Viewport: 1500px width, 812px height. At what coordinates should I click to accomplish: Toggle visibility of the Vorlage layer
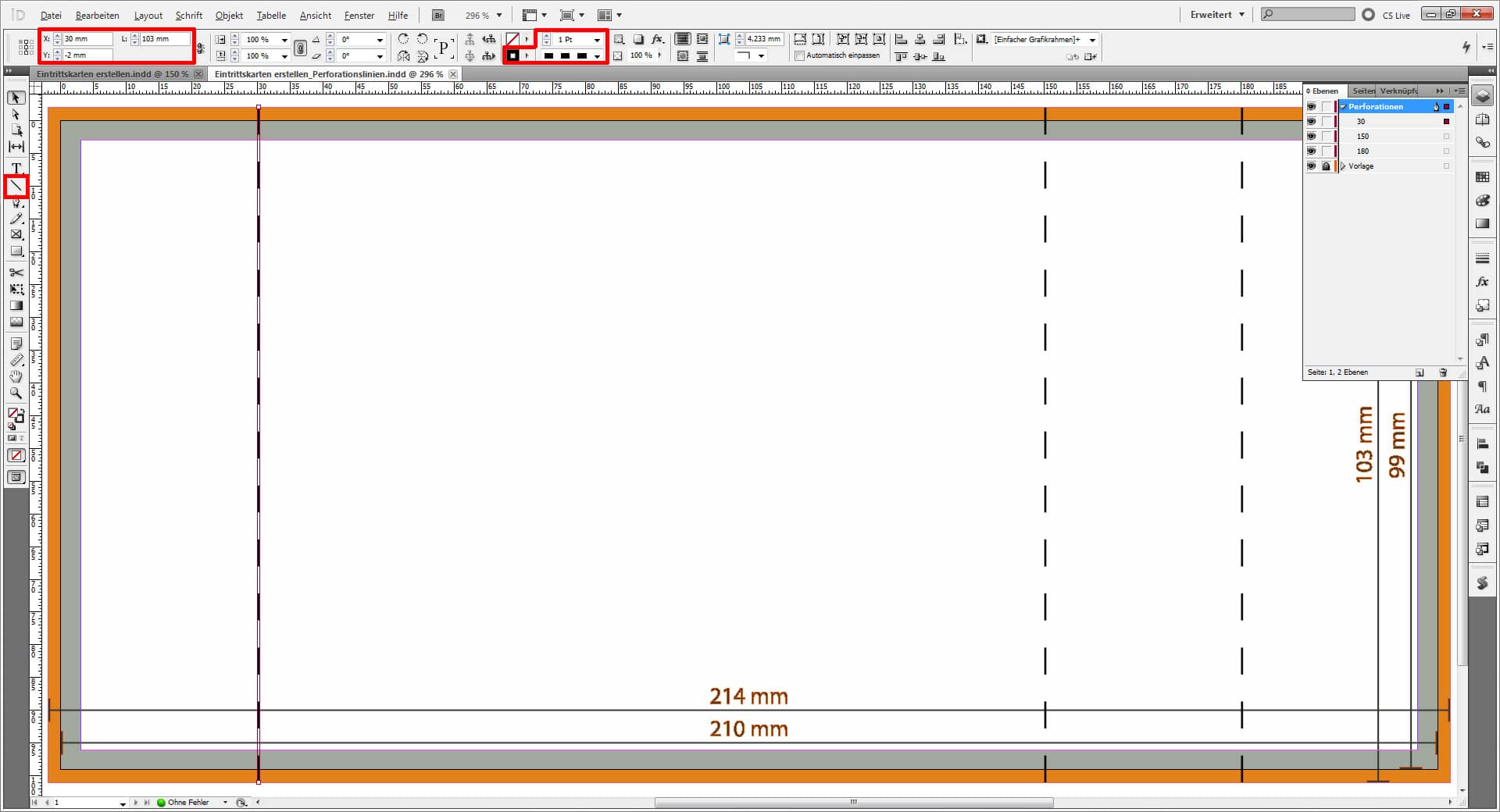point(1312,166)
